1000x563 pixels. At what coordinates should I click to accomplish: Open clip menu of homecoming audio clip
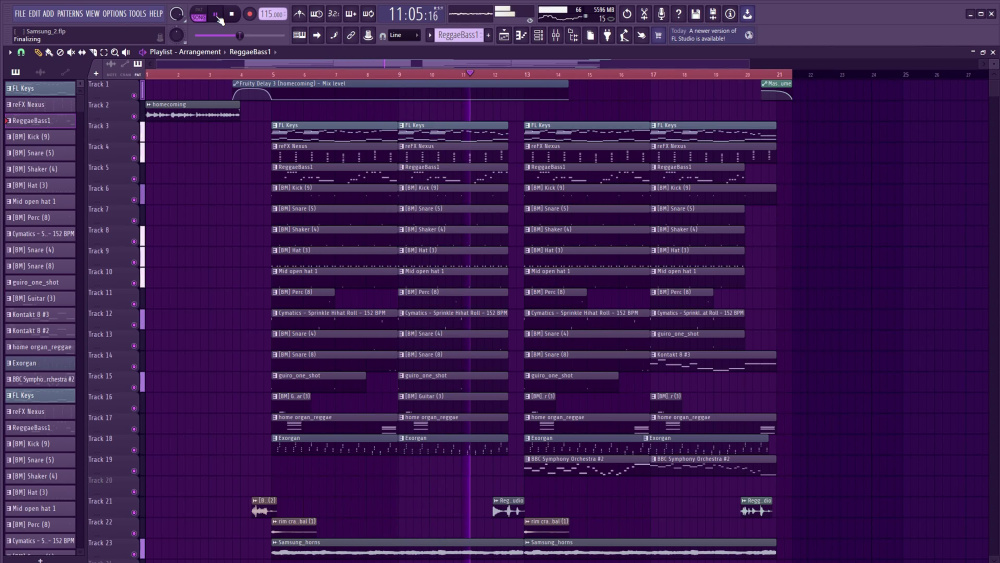point(149,104)
